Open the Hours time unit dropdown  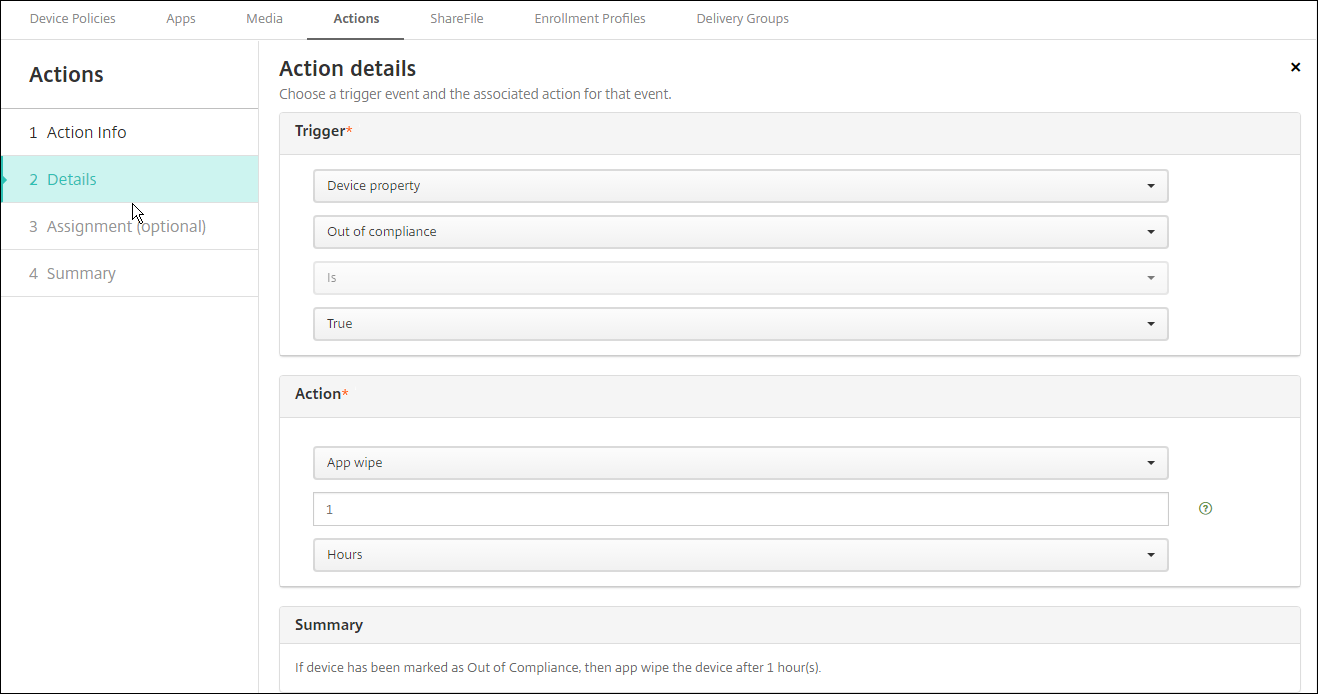pyautogui.click(x=740, y=555)
